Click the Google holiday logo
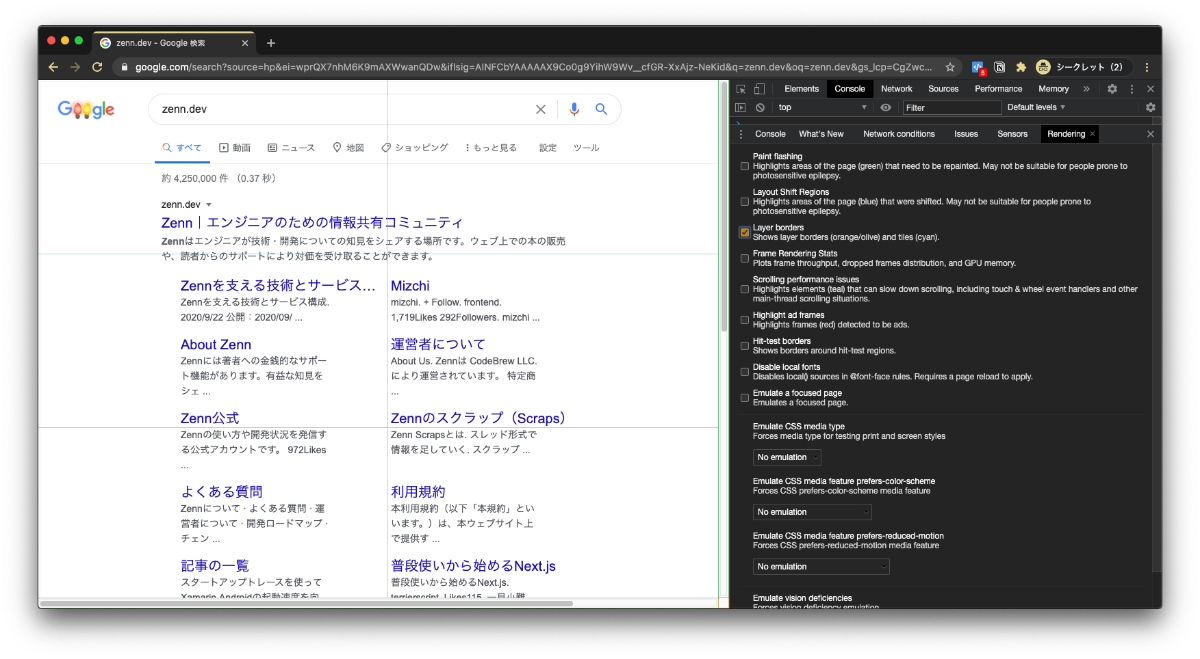This screenshot has height=659, width=1200. pyautogui.click(x=86, y=110)
